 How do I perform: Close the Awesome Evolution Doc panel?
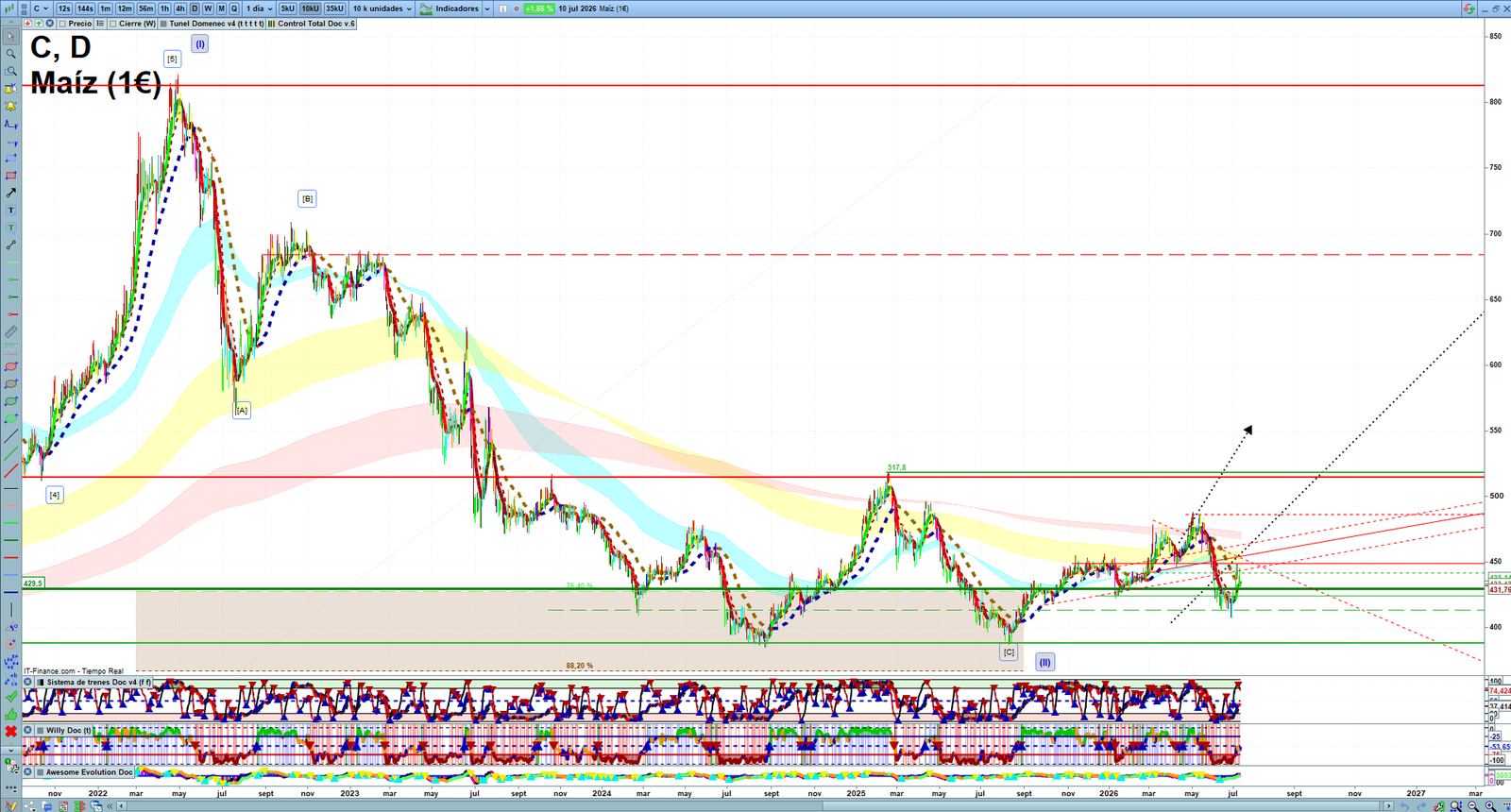pyautogui.click(x=27, y=772)
